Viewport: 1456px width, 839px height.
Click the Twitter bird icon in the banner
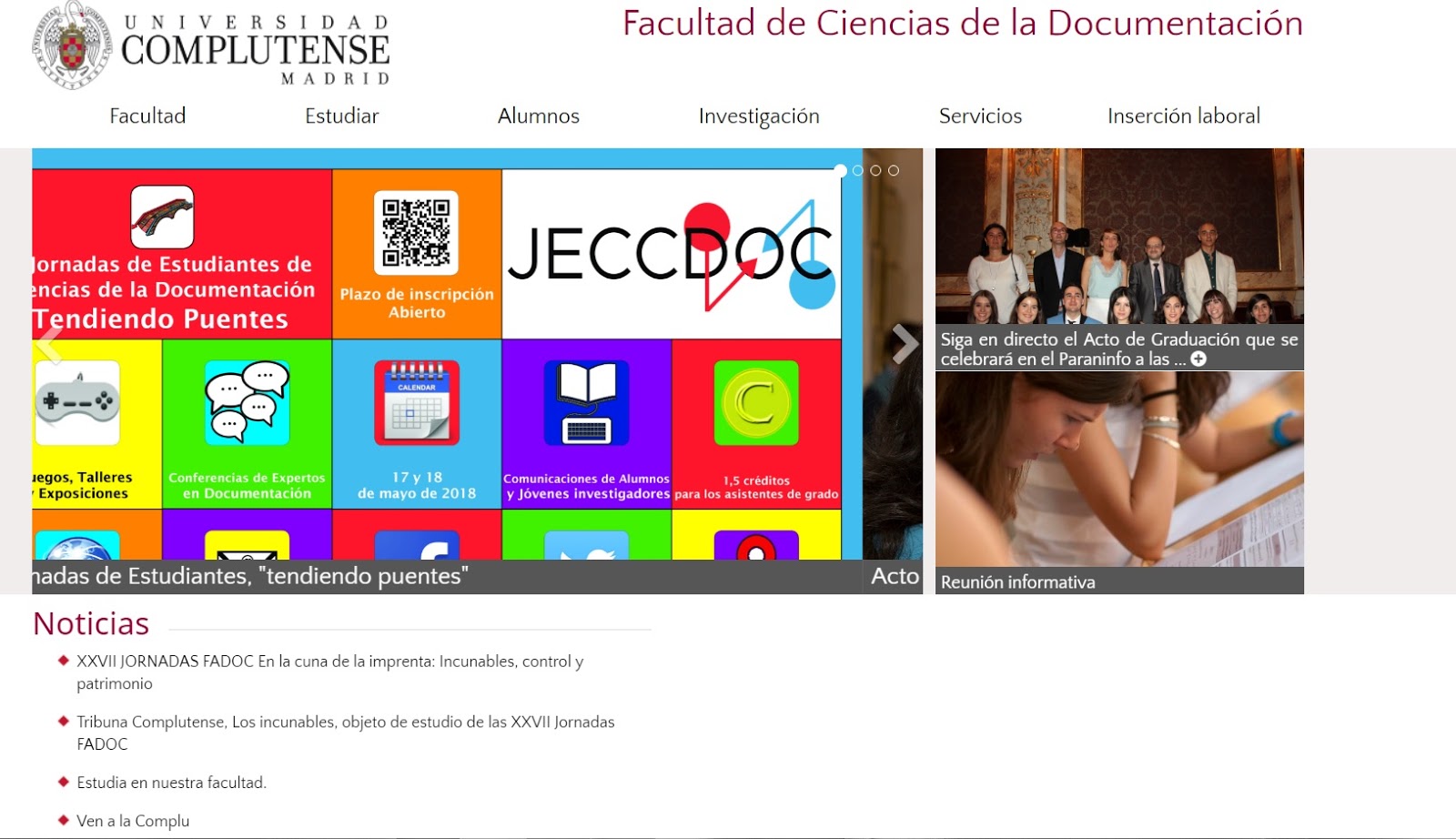point(587,545)
